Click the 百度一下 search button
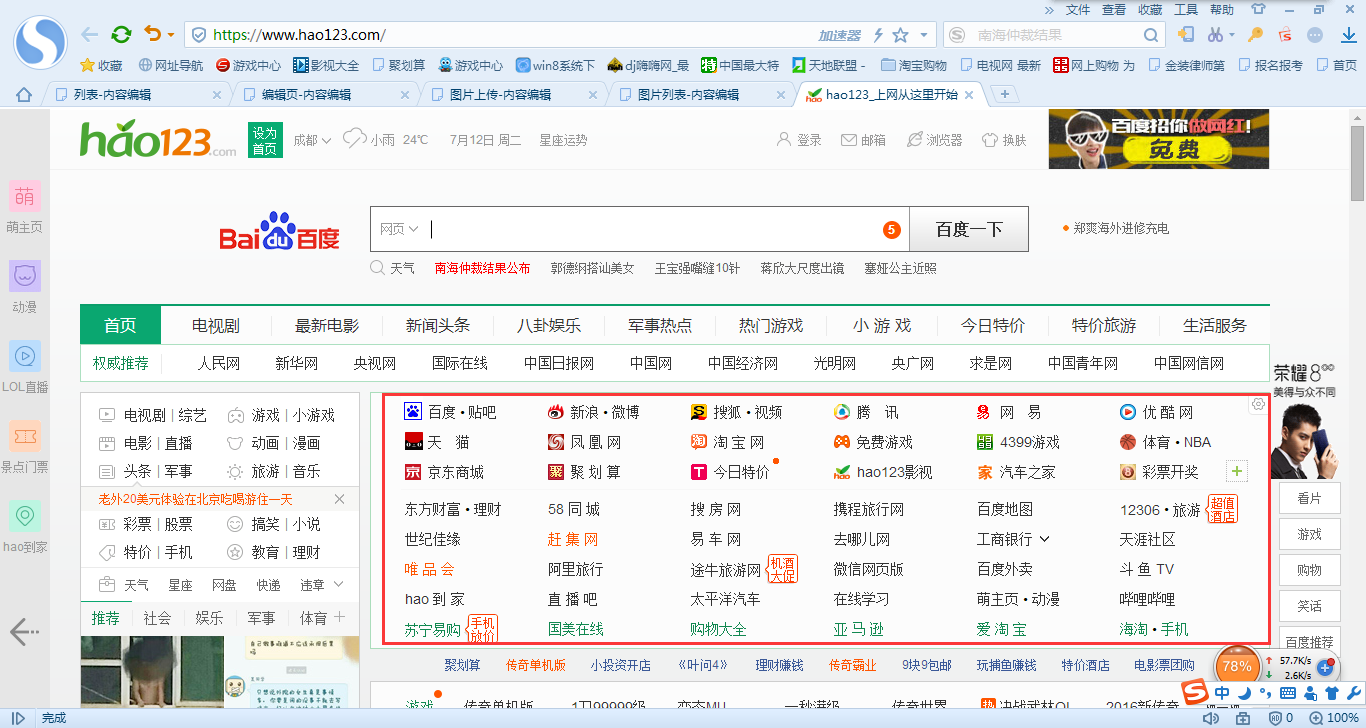 tap(969, 229)
